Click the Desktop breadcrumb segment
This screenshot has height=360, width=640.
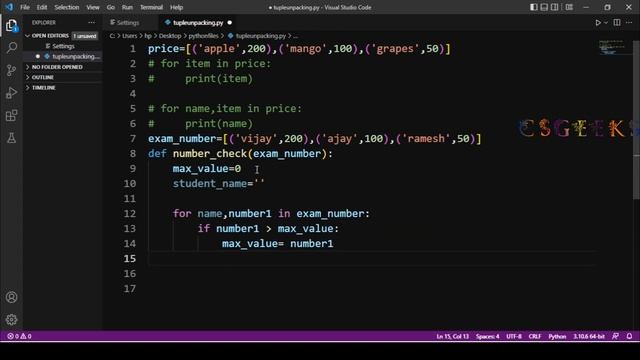click(x=170, y=36)
